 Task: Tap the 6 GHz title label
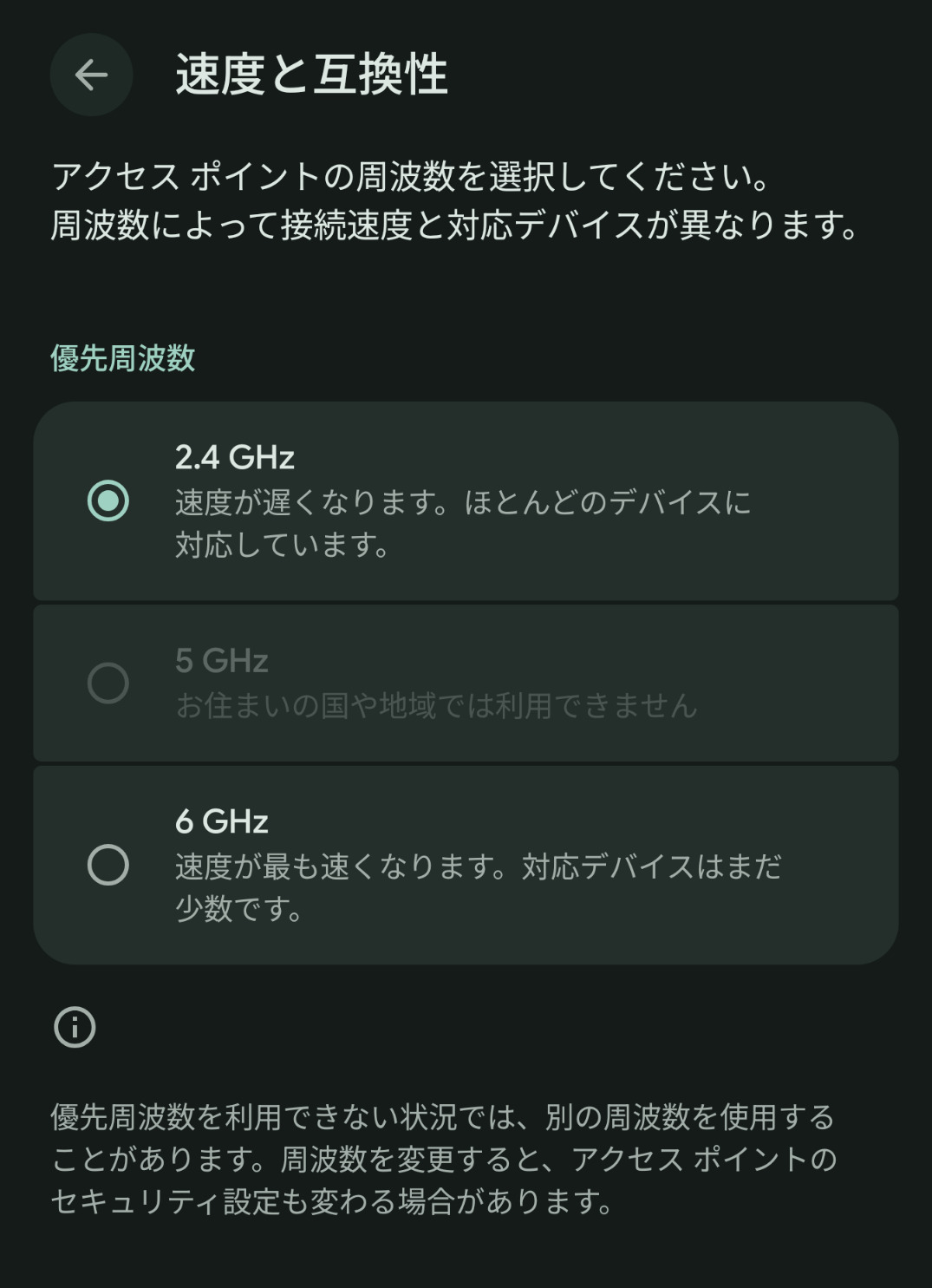click(222, 821)
